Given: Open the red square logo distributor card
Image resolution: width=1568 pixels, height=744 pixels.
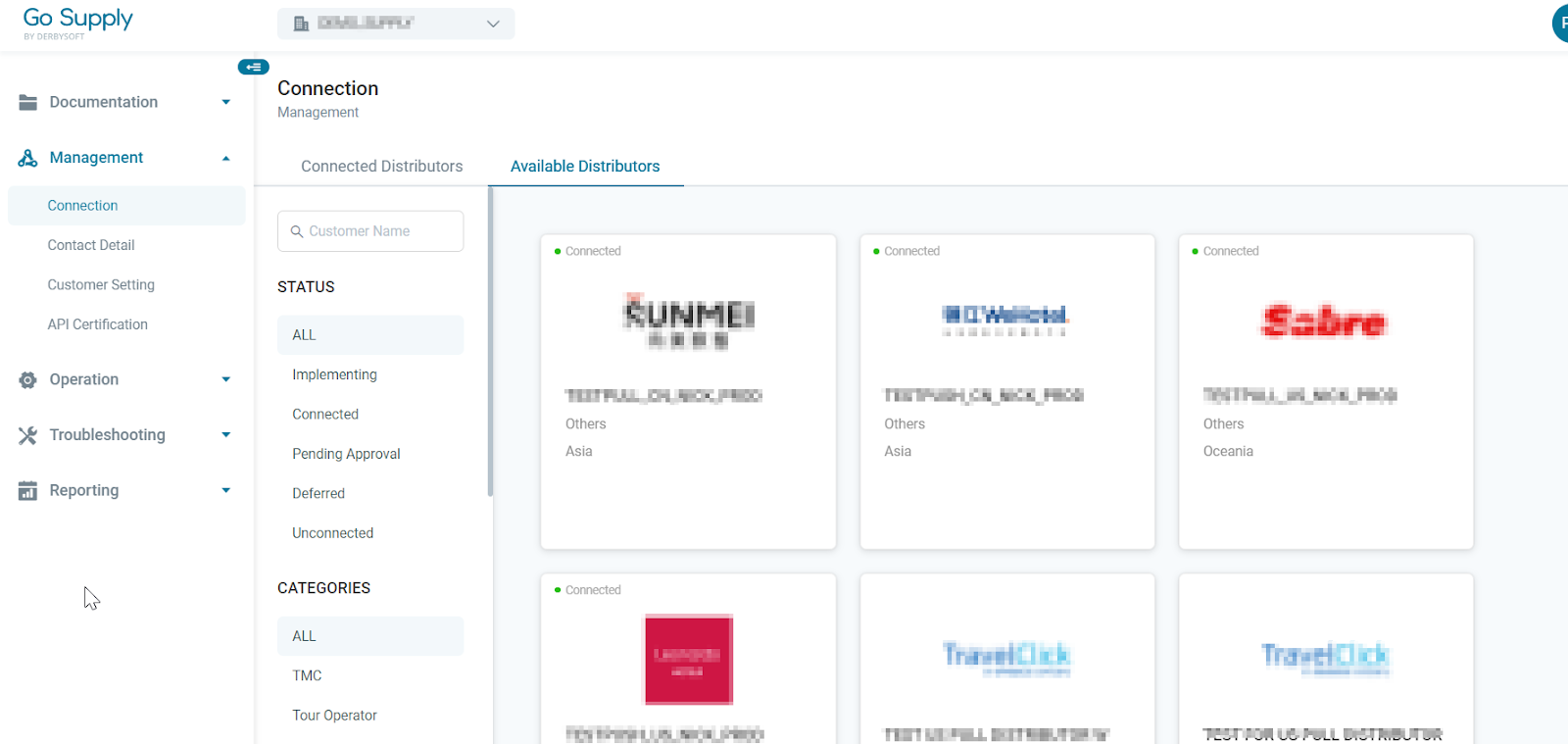Looking at the screenshot, I should pos(688,660).
